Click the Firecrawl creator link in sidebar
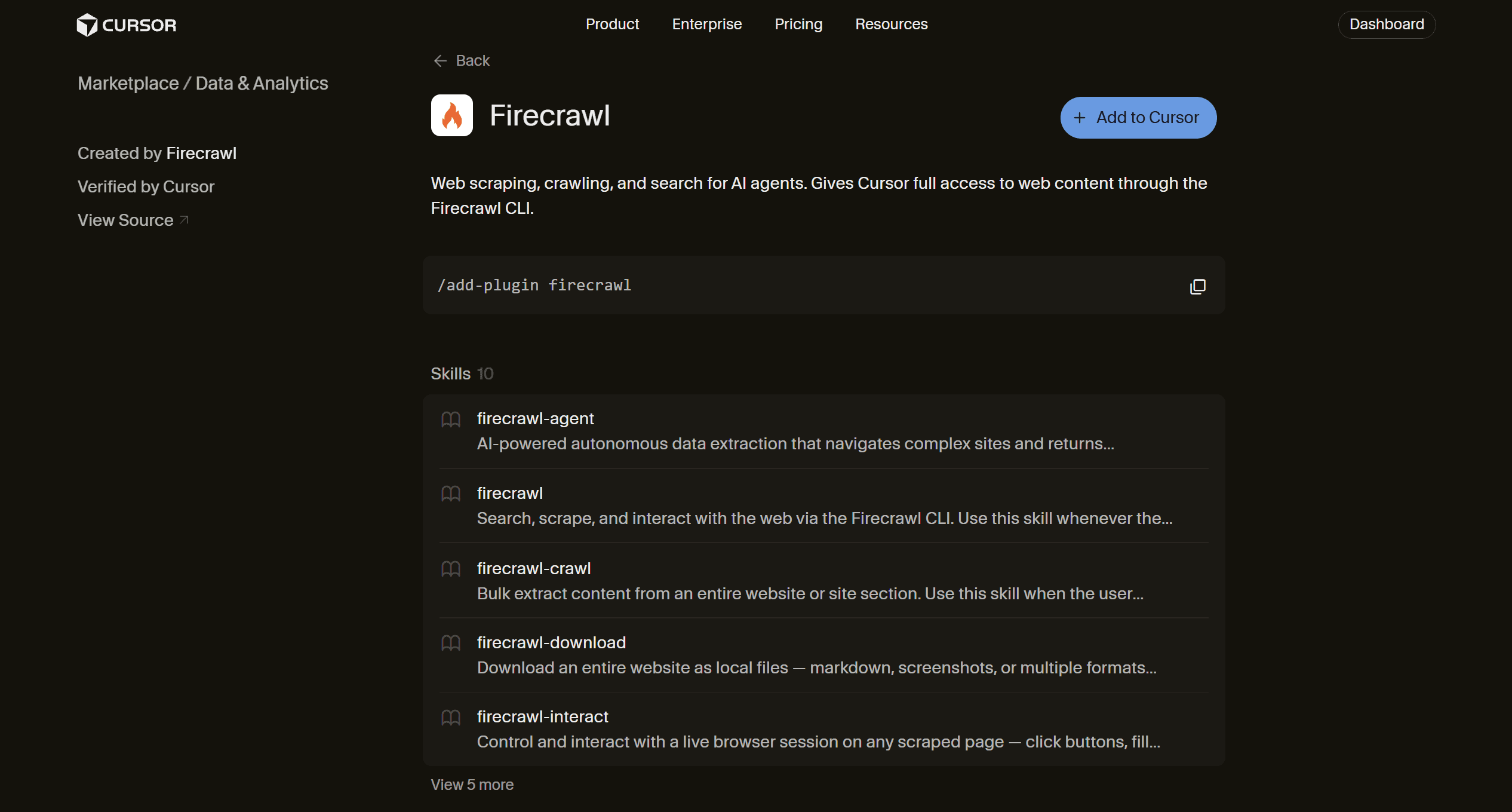The image size is (1512, 812). [201, 154]
